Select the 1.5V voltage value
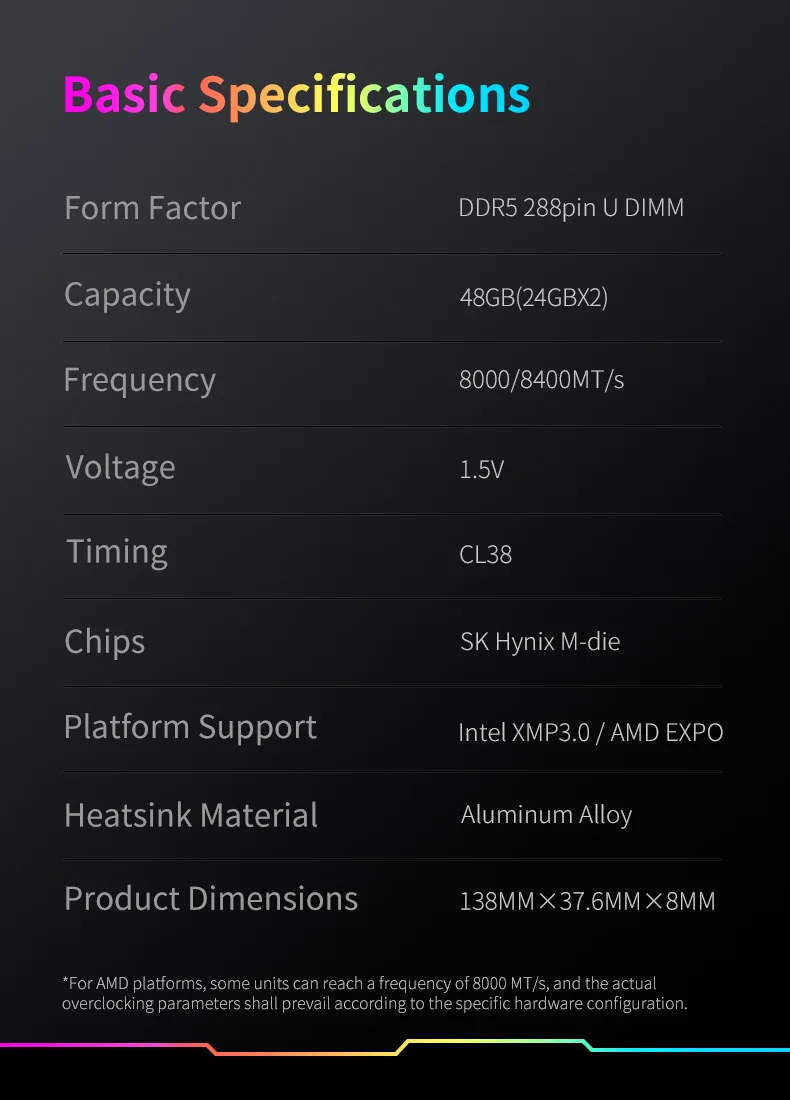 [481, 469]
